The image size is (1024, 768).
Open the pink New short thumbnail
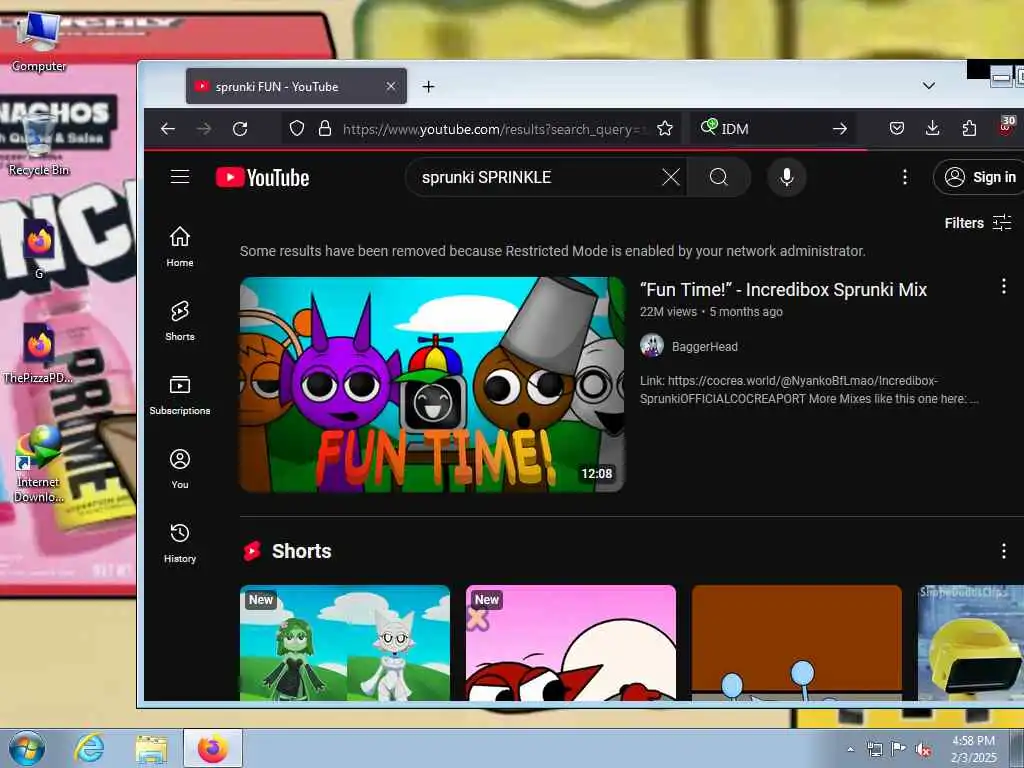tap(571, 643)
